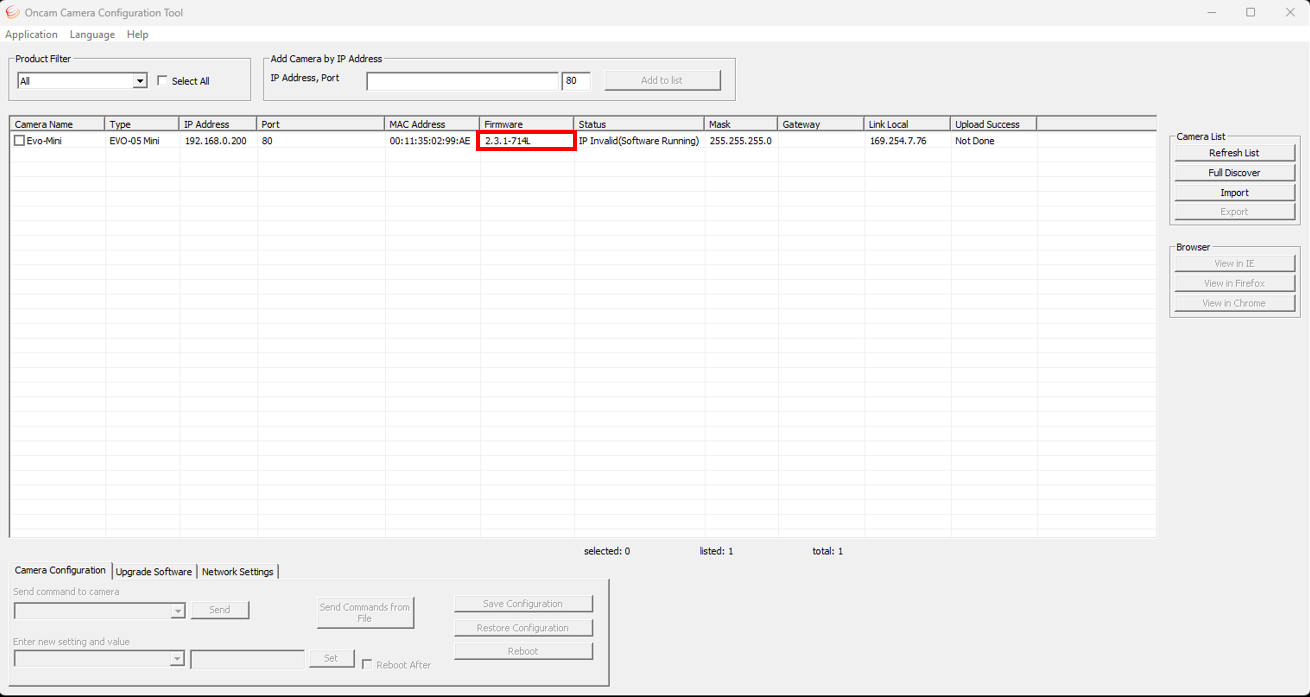Minimize the Oncam Configuration Tool window
The width and height of the screenshot is (1310, 697).
(1212, 12)
